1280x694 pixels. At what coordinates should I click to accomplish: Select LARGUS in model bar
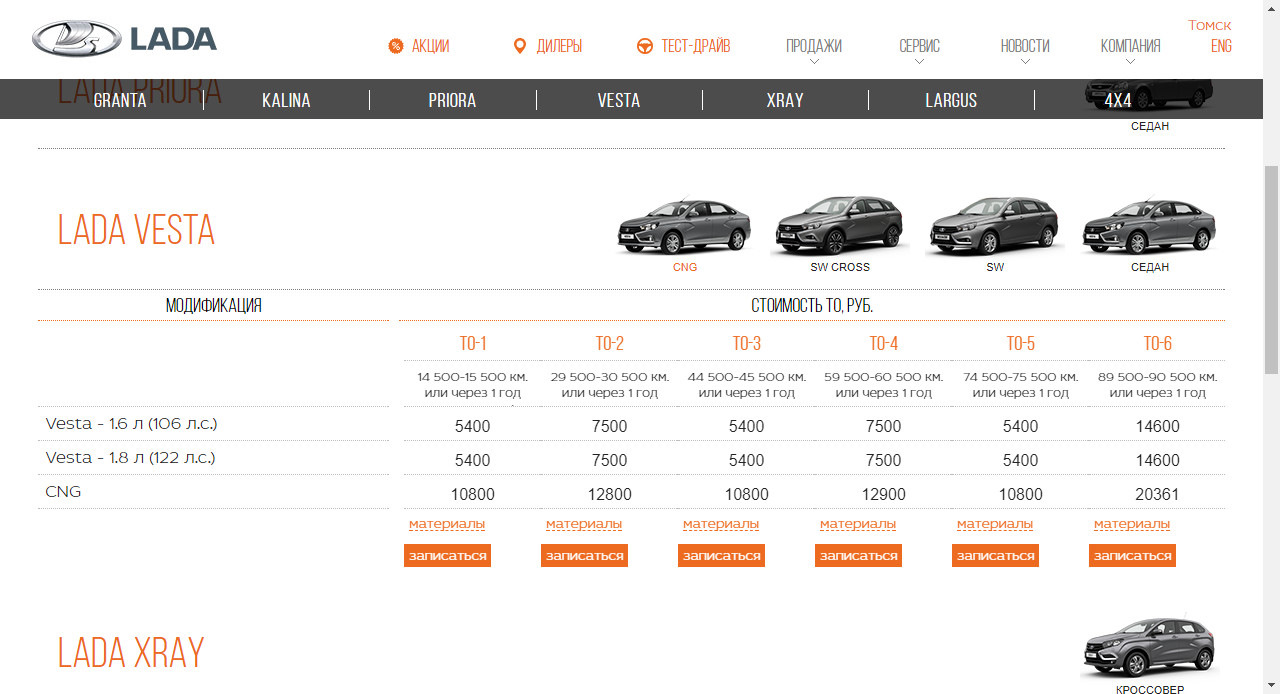click(951, 100)
